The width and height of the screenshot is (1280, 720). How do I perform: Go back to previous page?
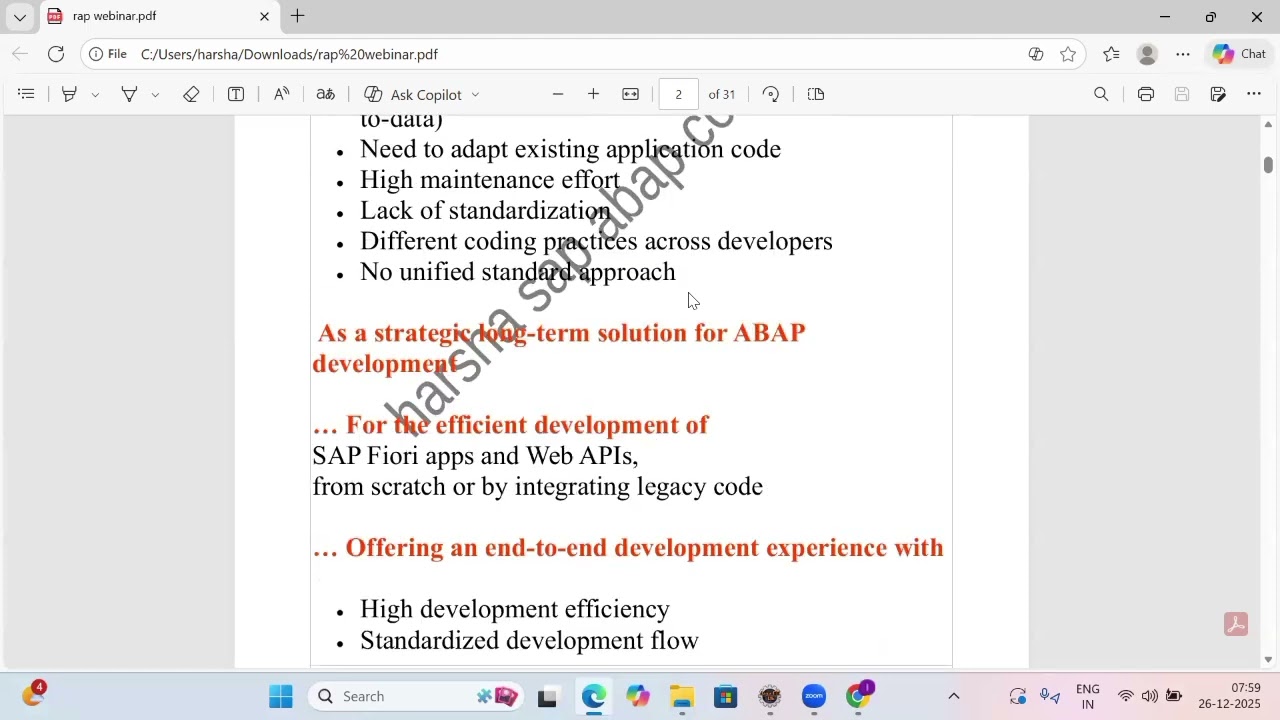point(20,54)
